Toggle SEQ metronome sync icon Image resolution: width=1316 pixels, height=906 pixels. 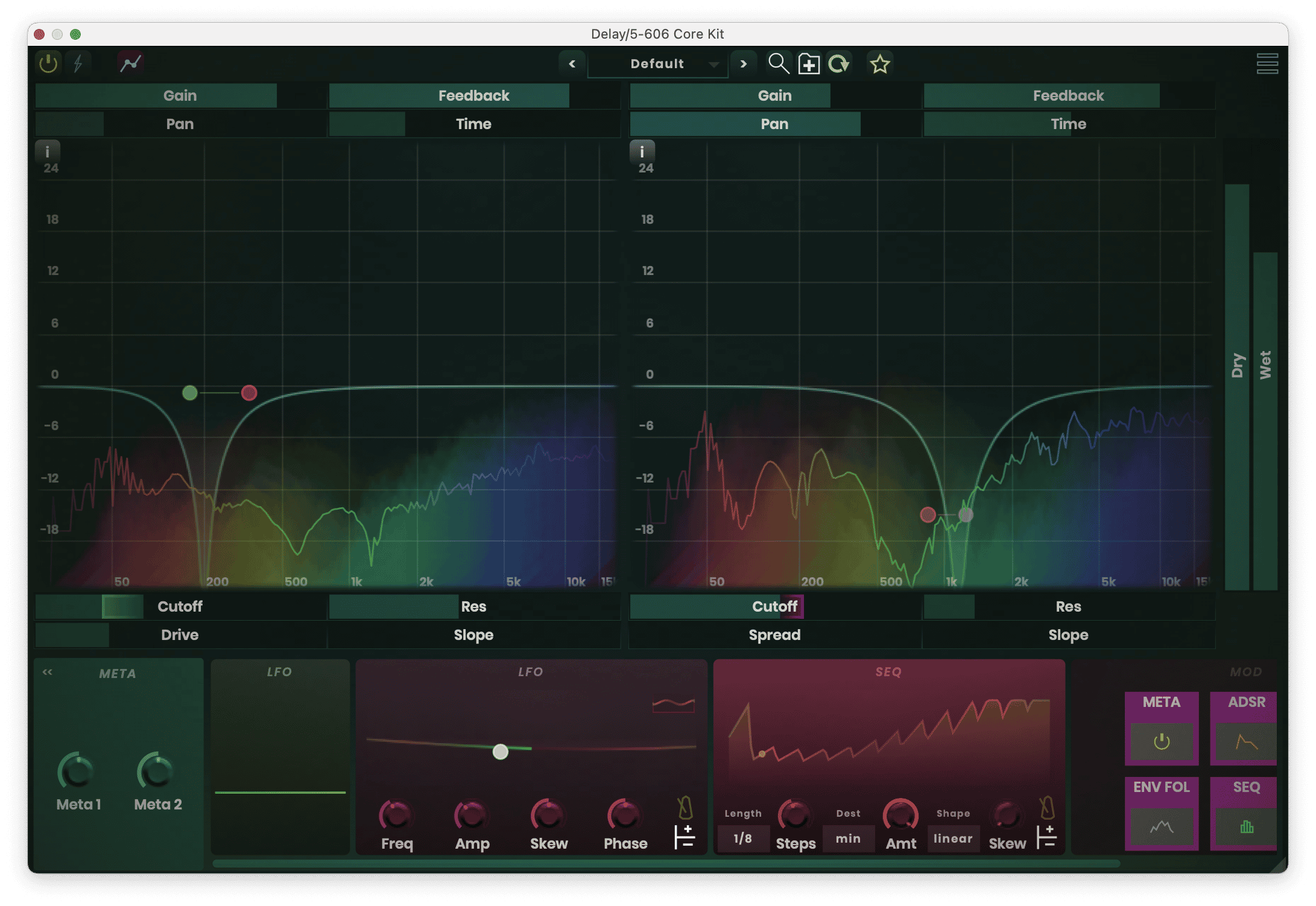click(x=1048, y=807)
